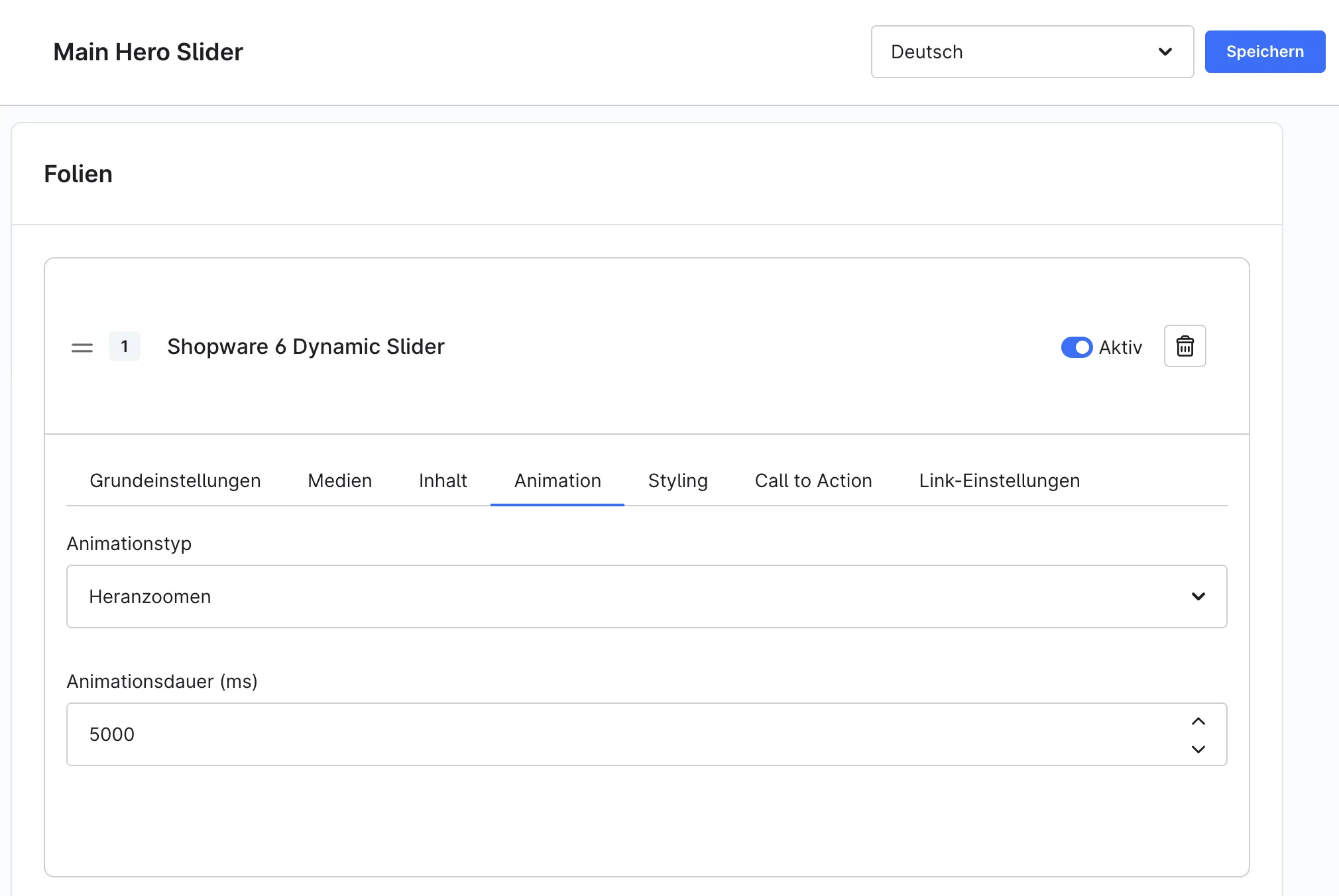Select the Animation tab
The width and height of the screenshot is (1339, 896).
point(557,480)
